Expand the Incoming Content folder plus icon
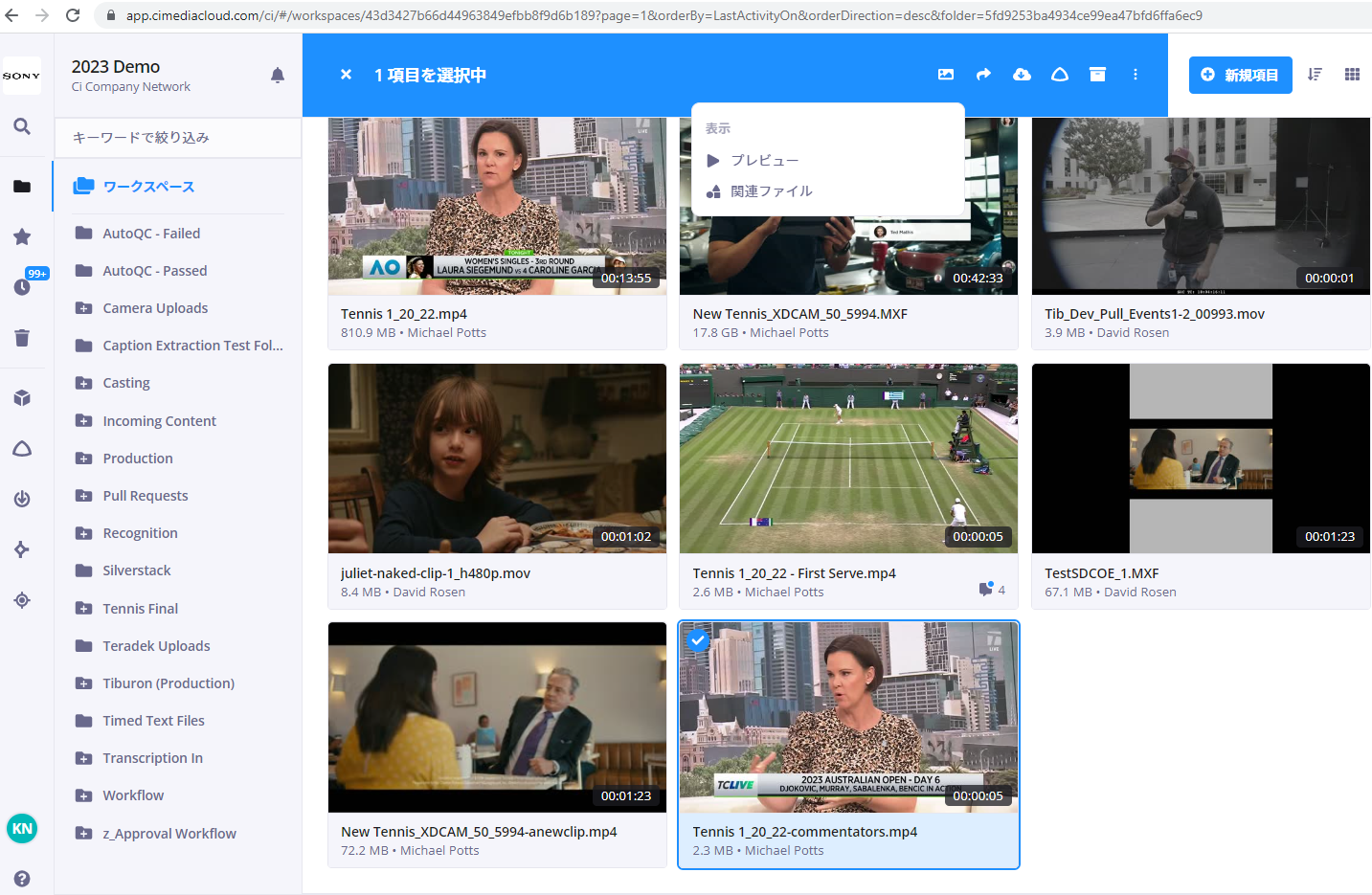Viewport: 1372px width, 895px height. click(x=84, y=421)
